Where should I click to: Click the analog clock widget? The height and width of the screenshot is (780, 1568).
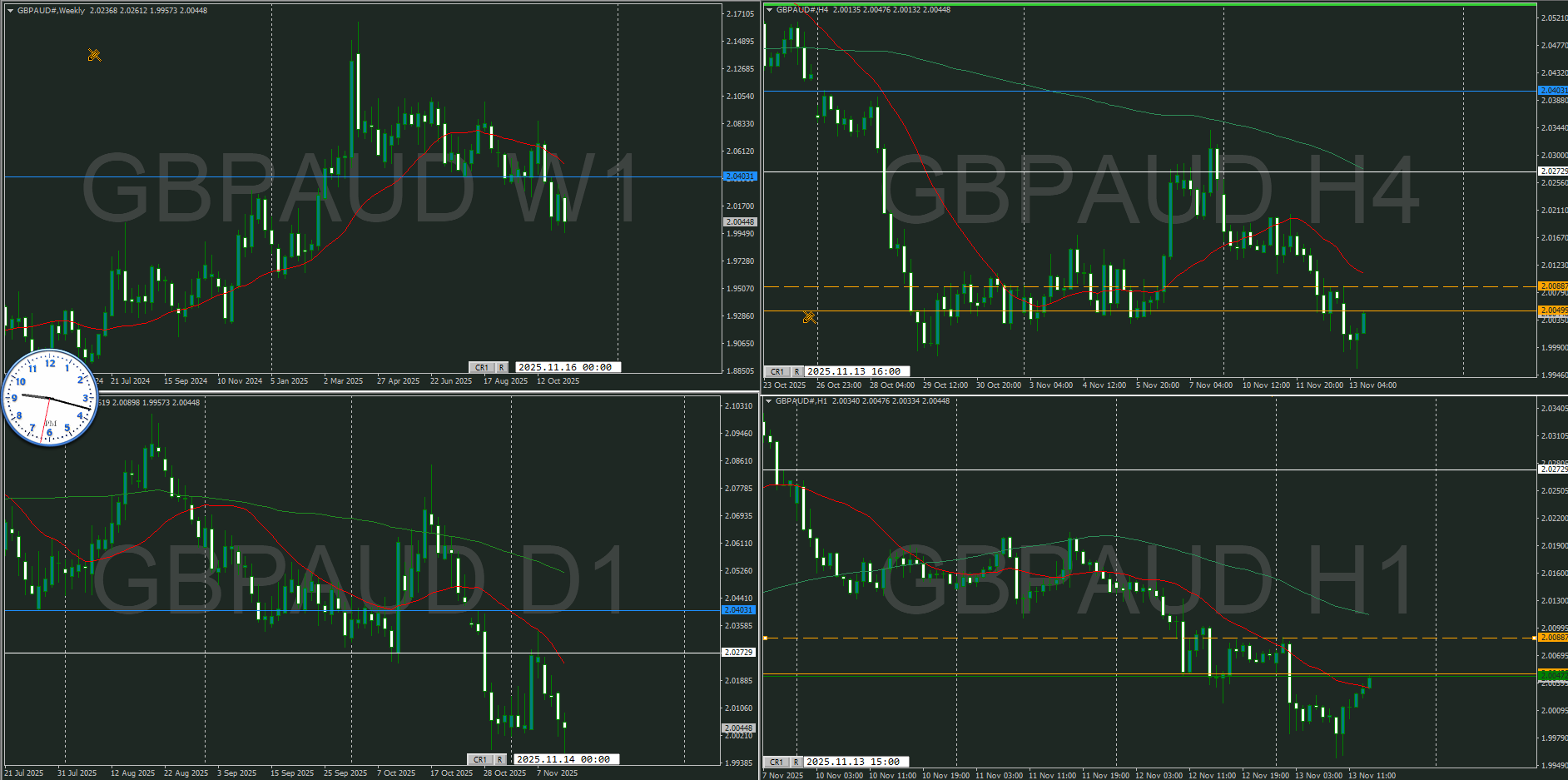tap(50, 398)
